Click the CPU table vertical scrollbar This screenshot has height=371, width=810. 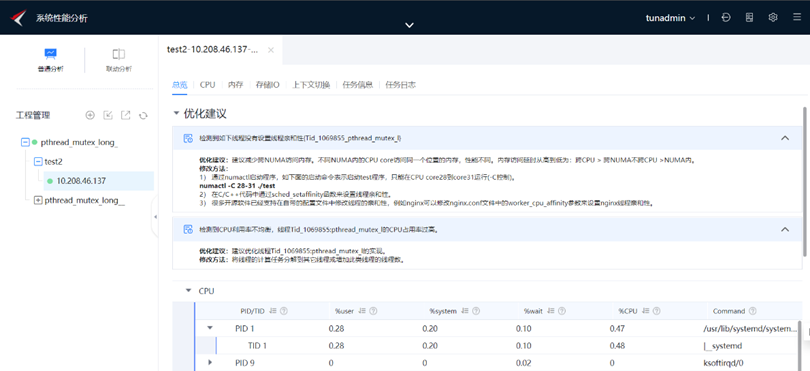tap(801, 345)
